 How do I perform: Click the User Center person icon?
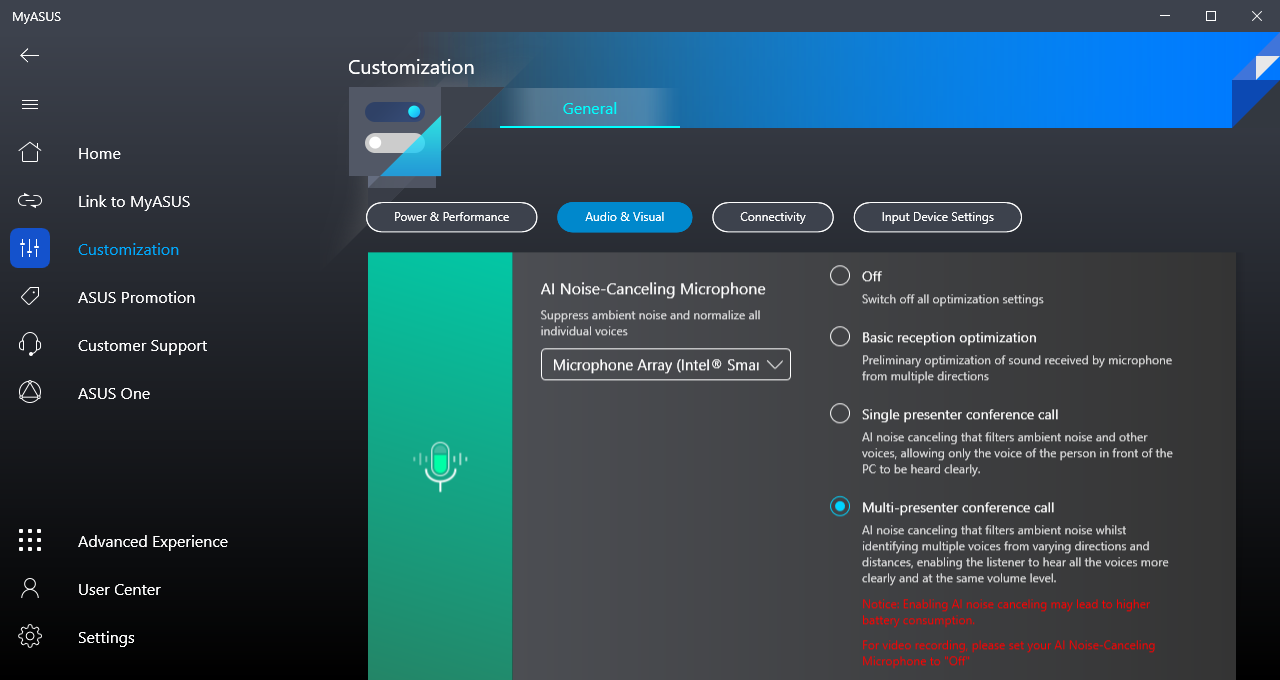click(30, 588)
